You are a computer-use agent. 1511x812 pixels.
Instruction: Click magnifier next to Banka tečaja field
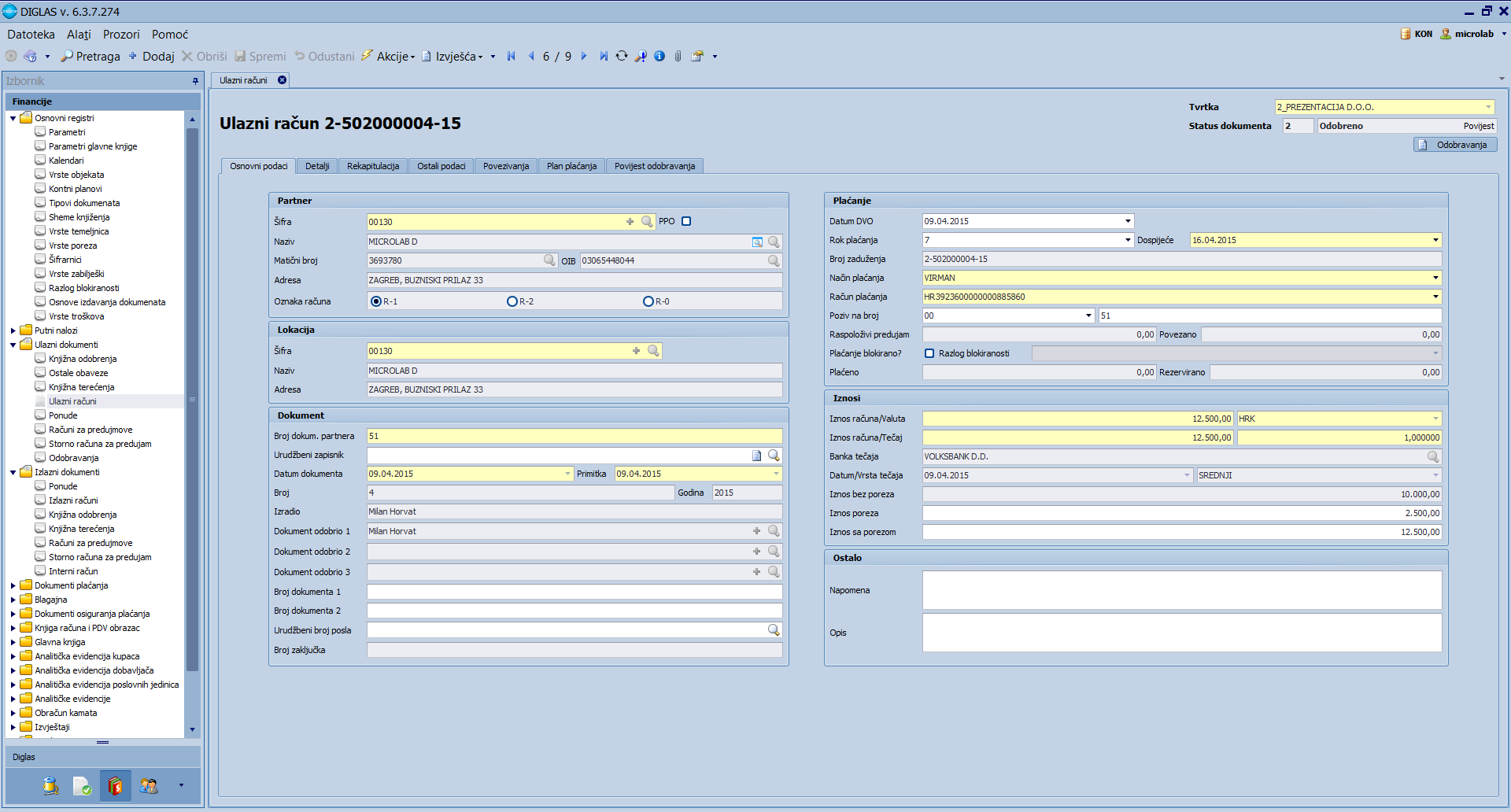point(1432,456)
